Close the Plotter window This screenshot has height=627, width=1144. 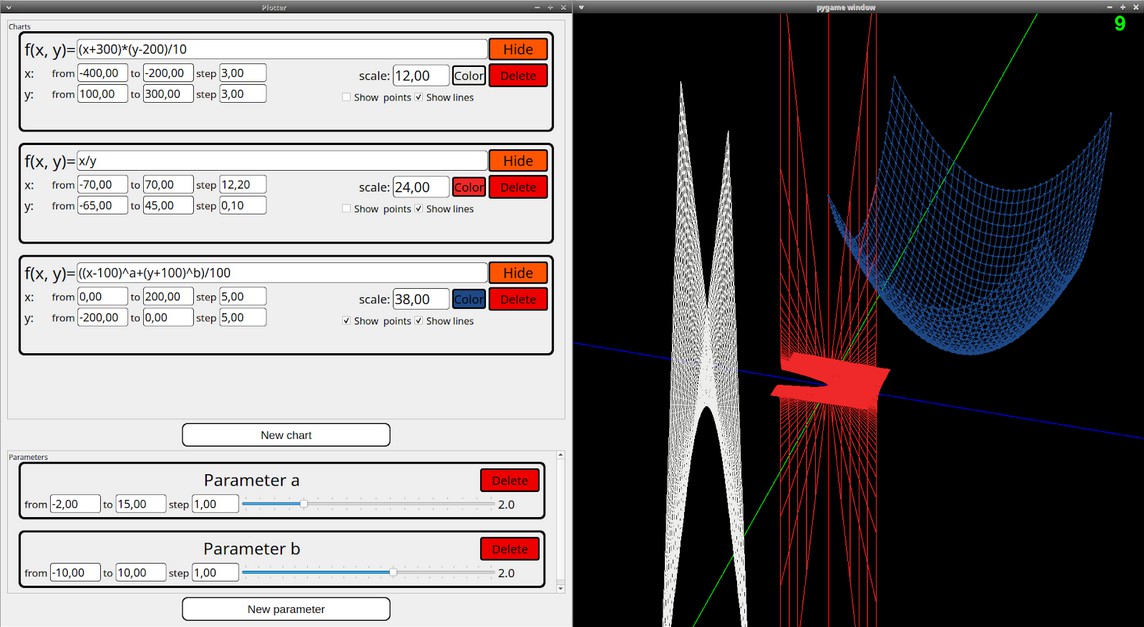click(563, 7)
